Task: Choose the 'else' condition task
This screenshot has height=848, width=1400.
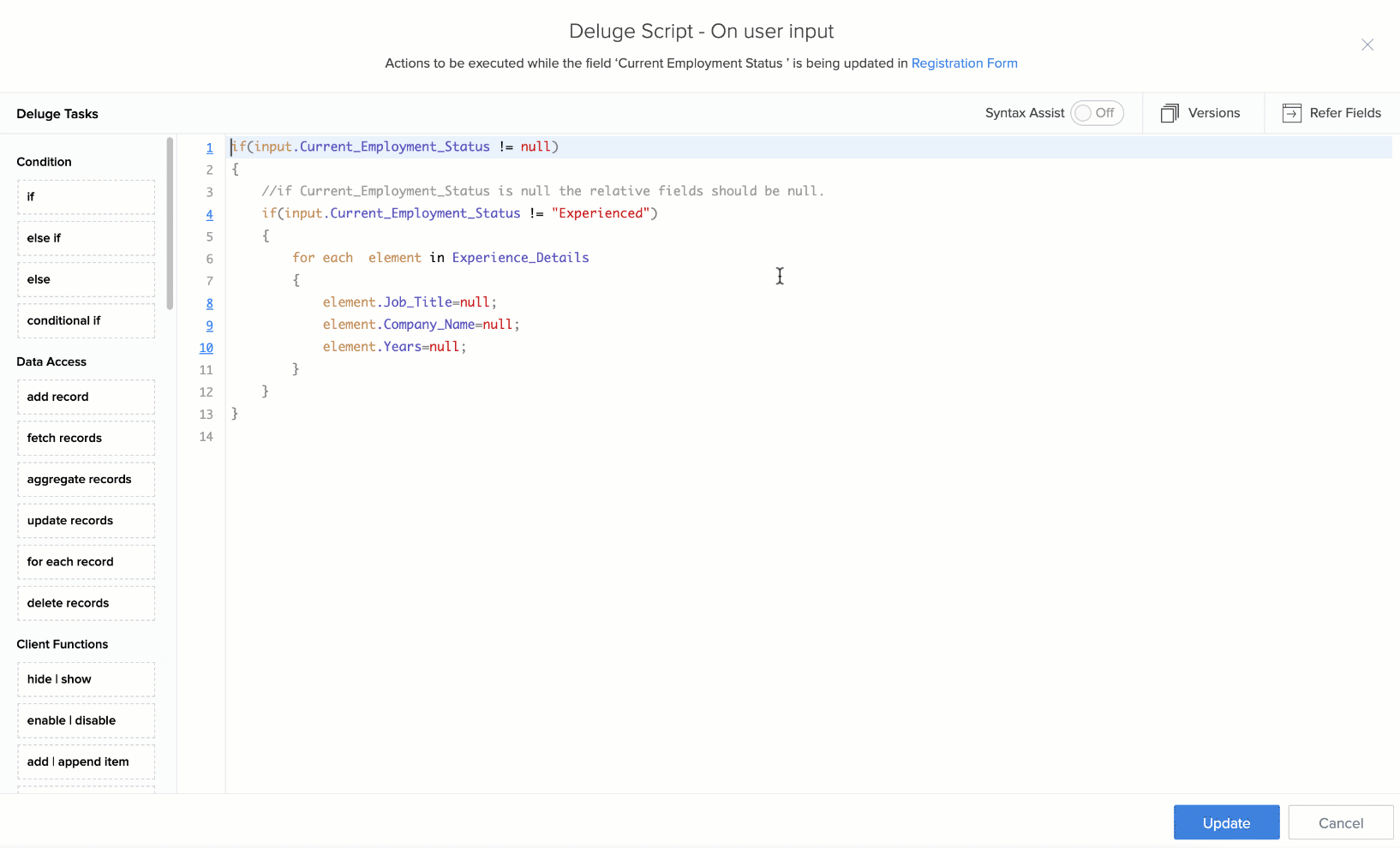Action: [x=86, y=279]
